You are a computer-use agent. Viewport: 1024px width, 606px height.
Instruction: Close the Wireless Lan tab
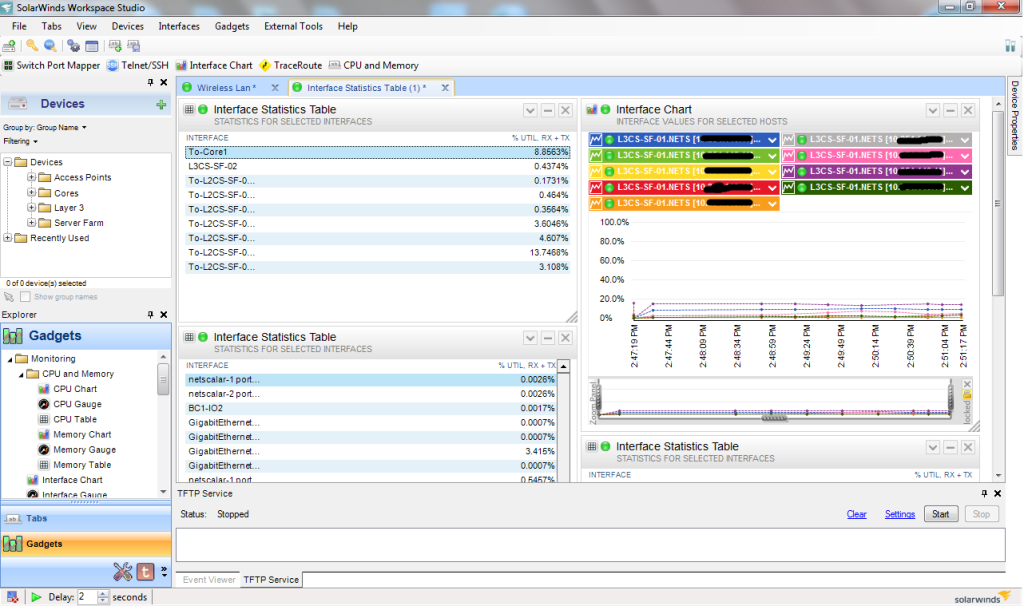pyautogui.click(x=275, y=88)
